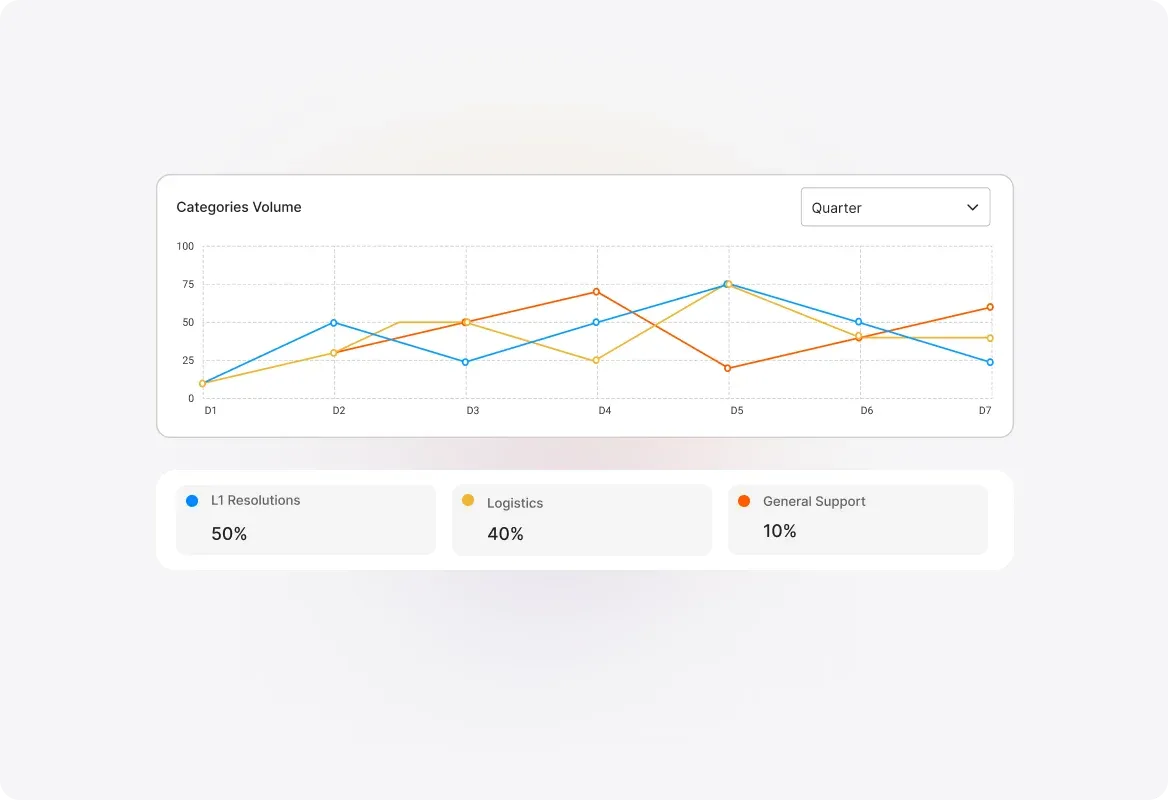This screenshot has width=1168, height=800.
Task: Click the D6 x-axis label
Action: click(867, 410)
